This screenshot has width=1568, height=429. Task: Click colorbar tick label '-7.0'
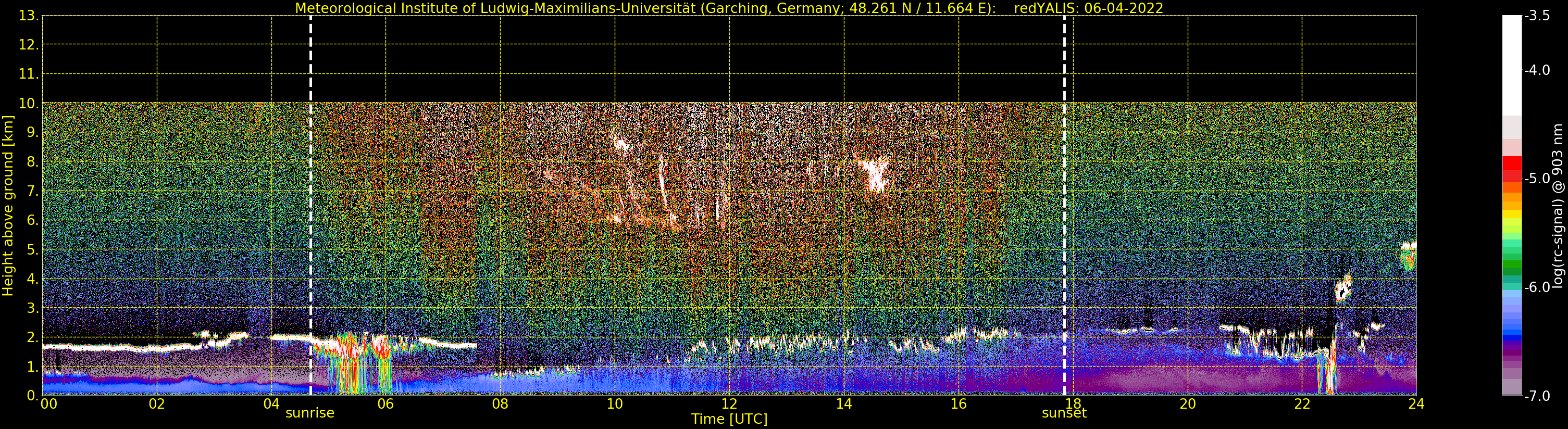point(1538,396)
